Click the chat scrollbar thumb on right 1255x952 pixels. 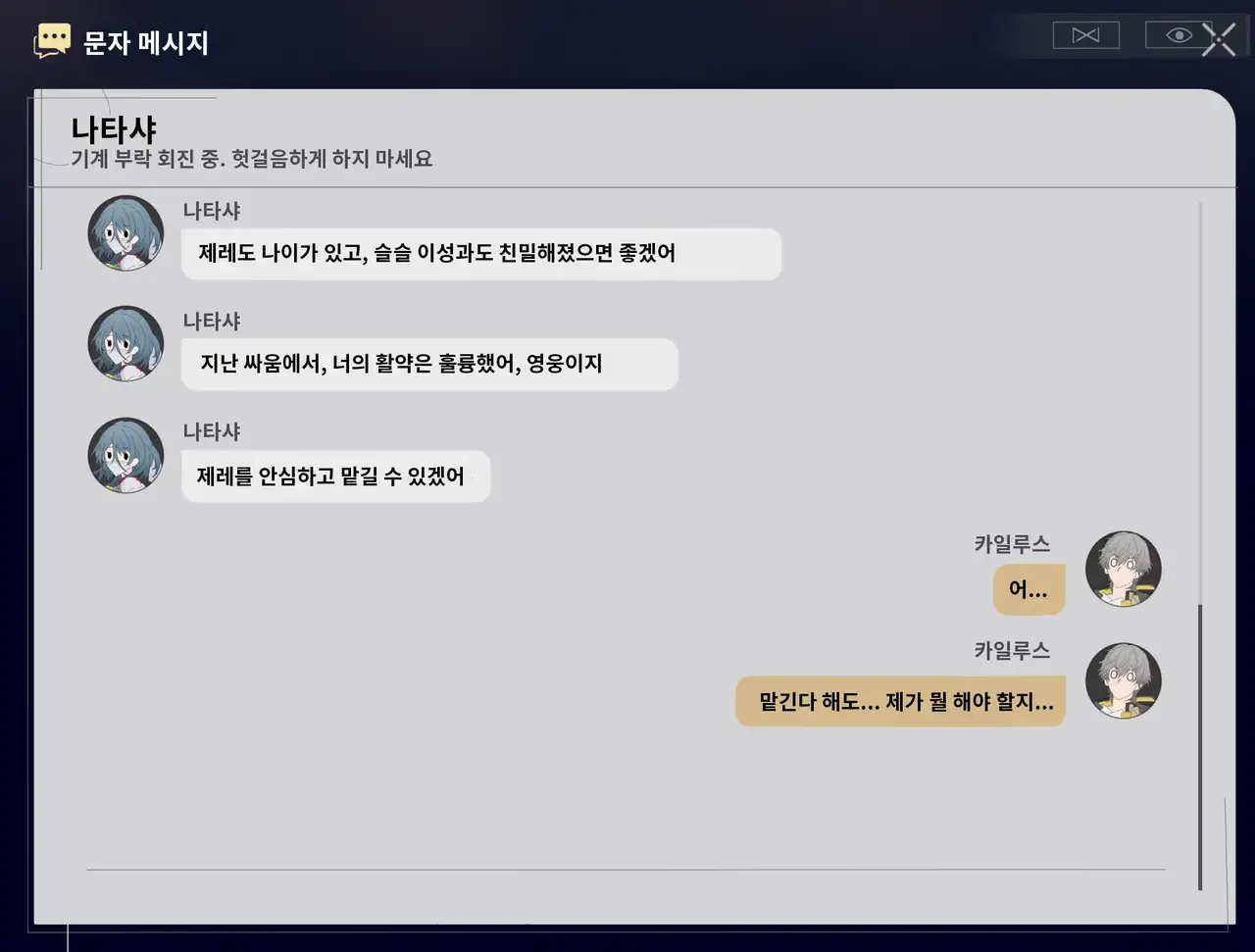[x=1200, y=747]
